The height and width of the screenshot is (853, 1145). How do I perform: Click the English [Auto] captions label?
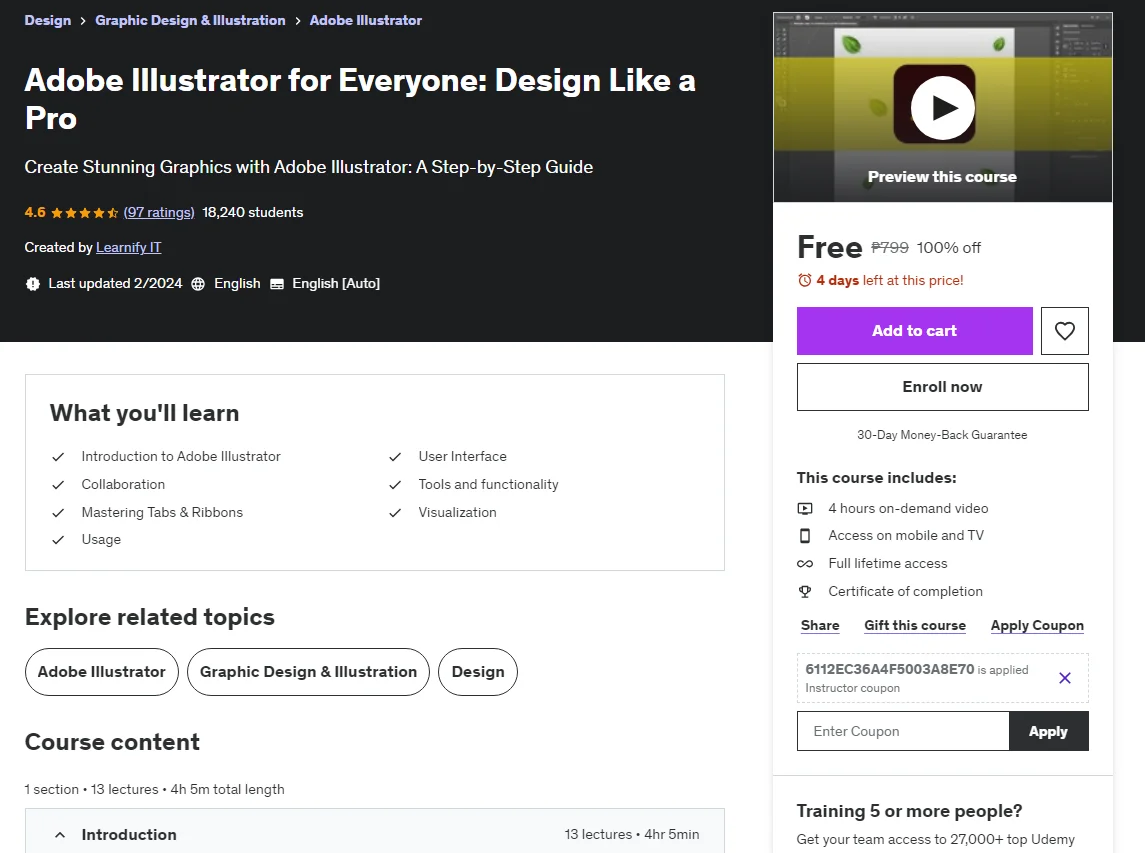point(336,283)
